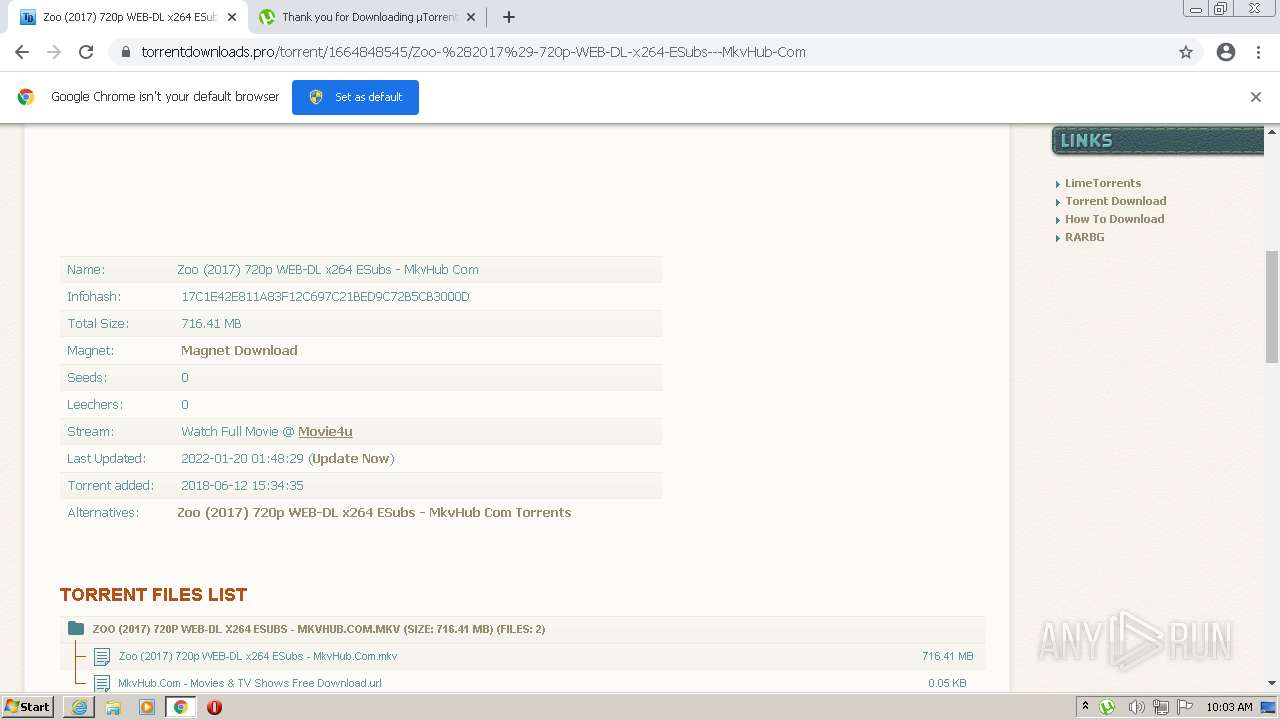Select the torrent added date 2018-06-12
This screenshot has width=1280, height=720.
(242, 485)
